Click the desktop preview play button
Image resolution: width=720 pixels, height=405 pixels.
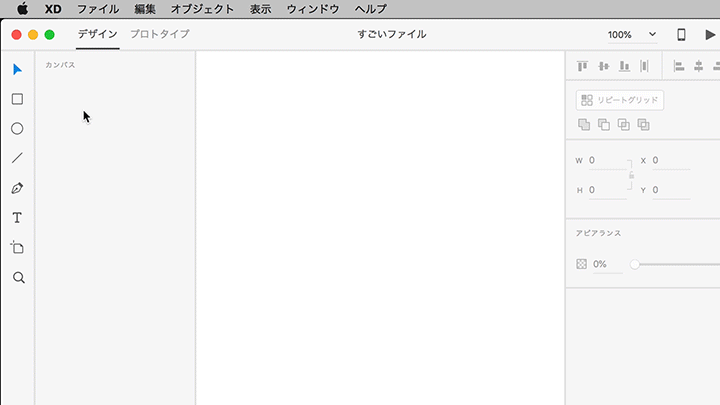(x=710, y=35)
